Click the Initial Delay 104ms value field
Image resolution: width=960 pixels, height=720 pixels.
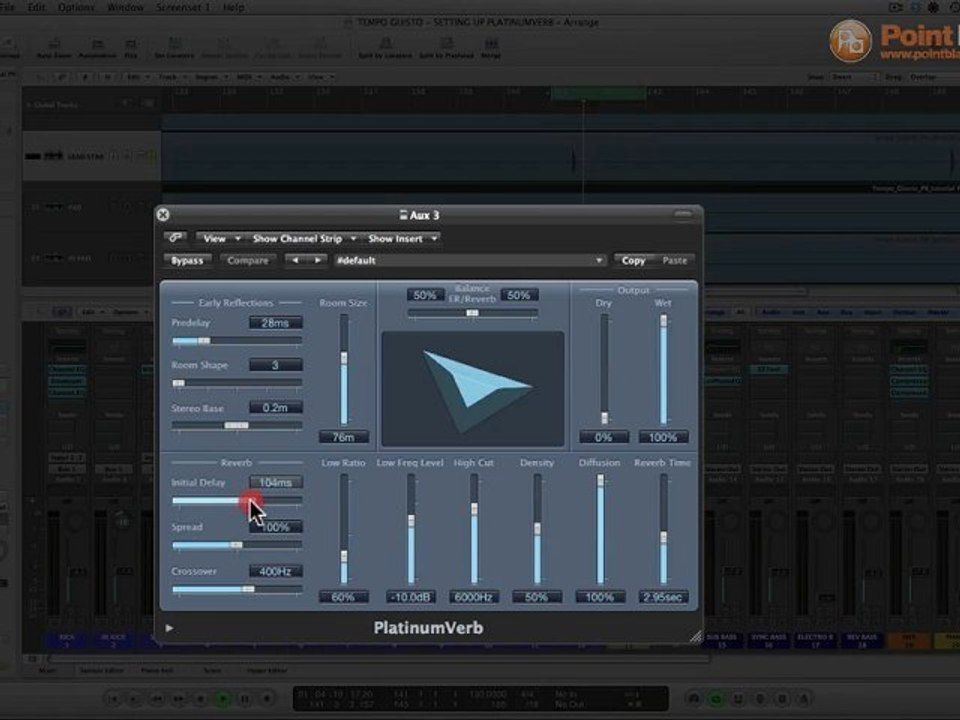[x=276, y=482]
